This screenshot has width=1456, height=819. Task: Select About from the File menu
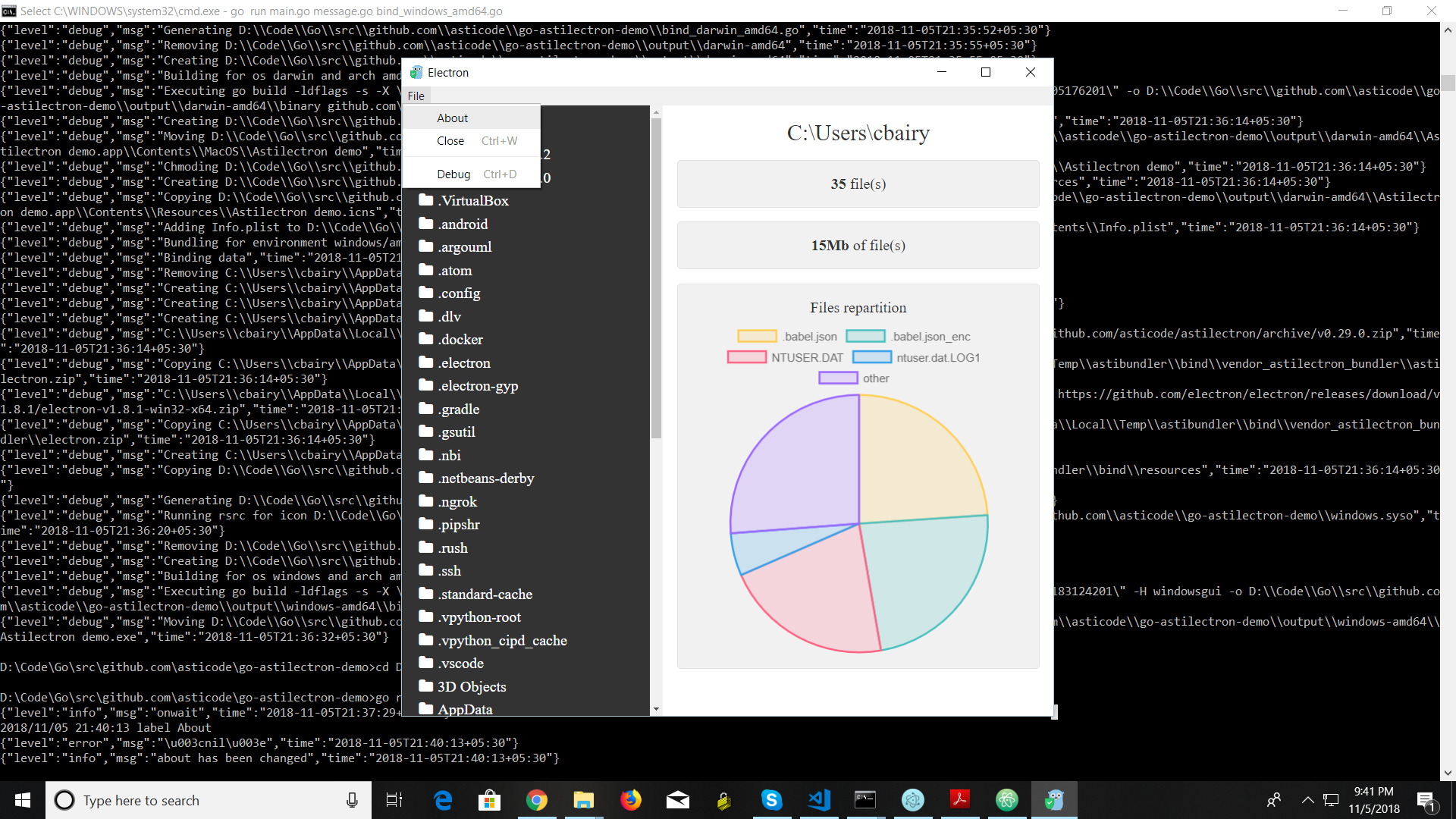(452, 118)
